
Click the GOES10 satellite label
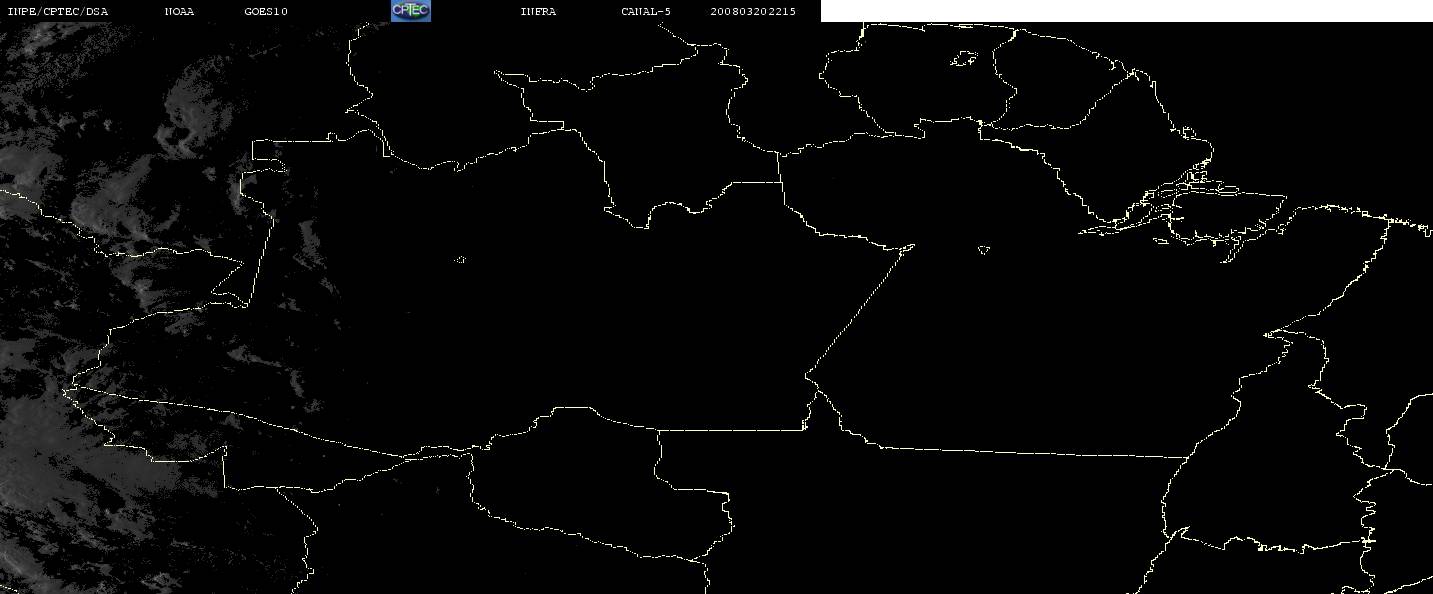266,12
